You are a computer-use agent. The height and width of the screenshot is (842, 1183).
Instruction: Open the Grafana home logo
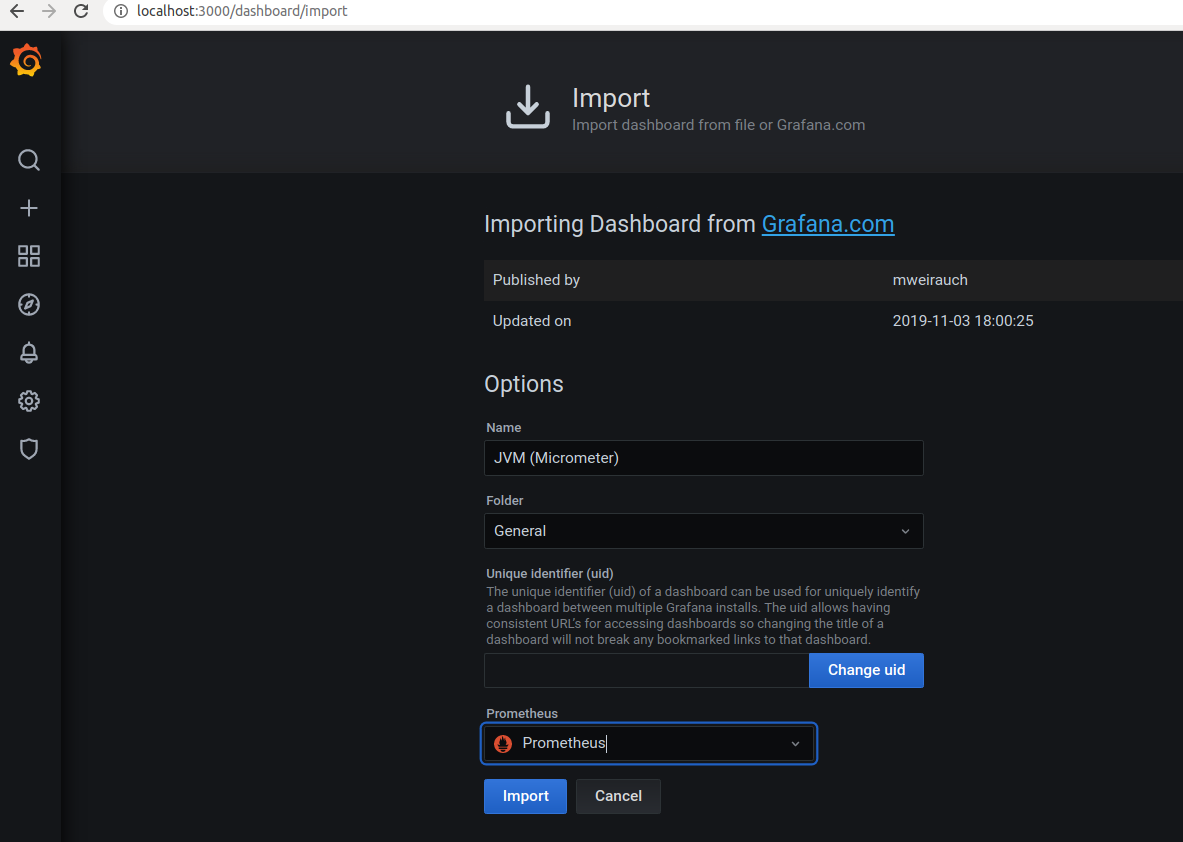[26, 60]
